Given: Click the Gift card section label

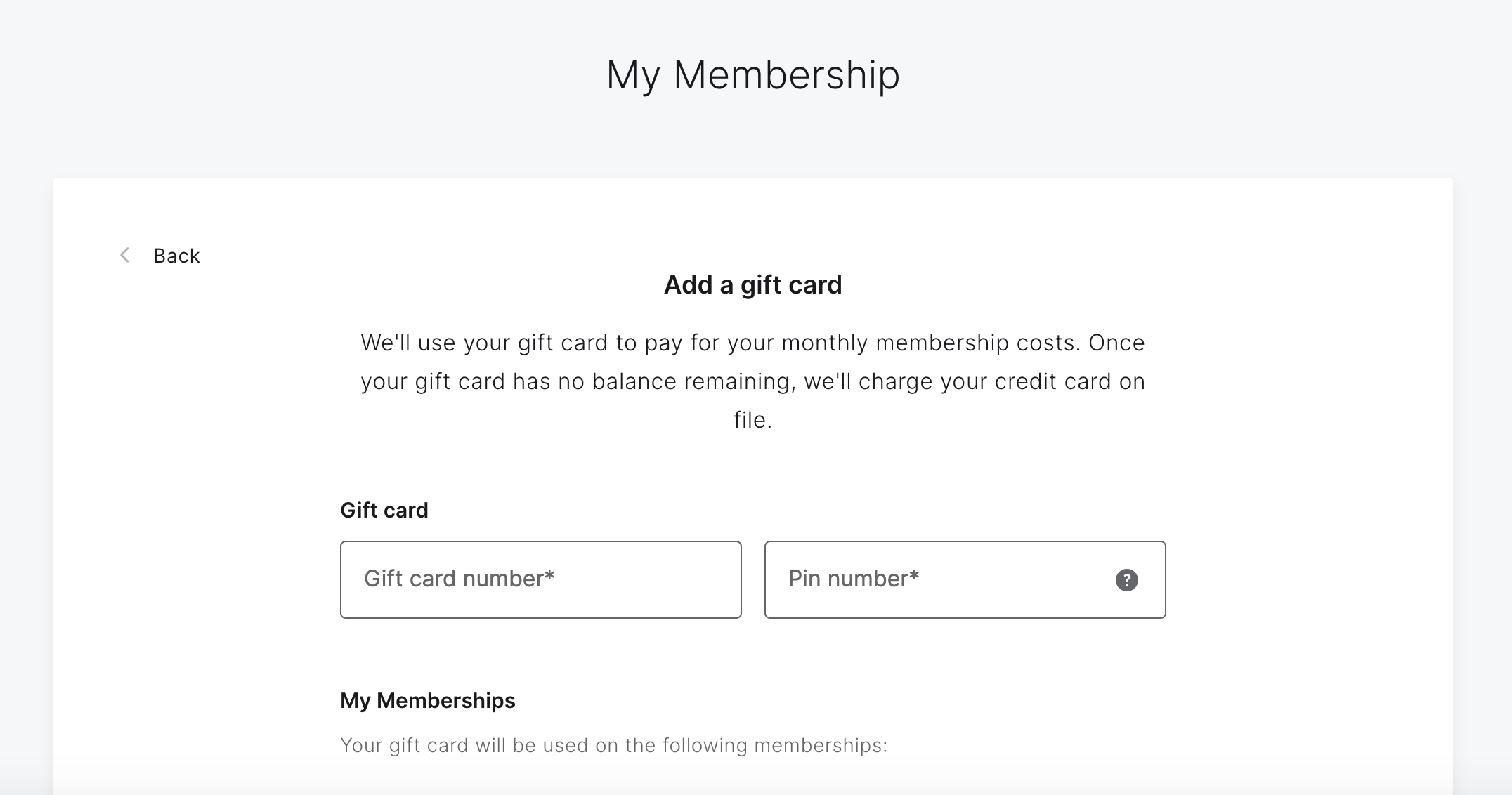Looking at the screenshot, I should point(384,511).
